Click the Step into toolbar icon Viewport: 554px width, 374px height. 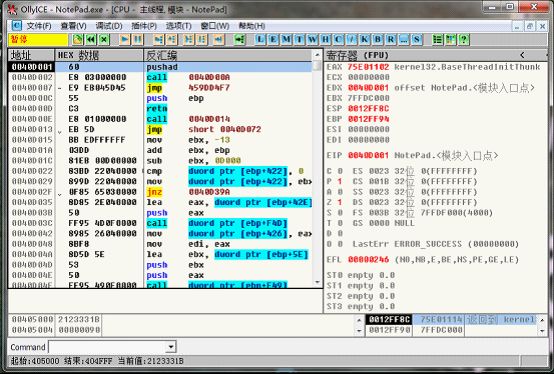click(158, 39)
